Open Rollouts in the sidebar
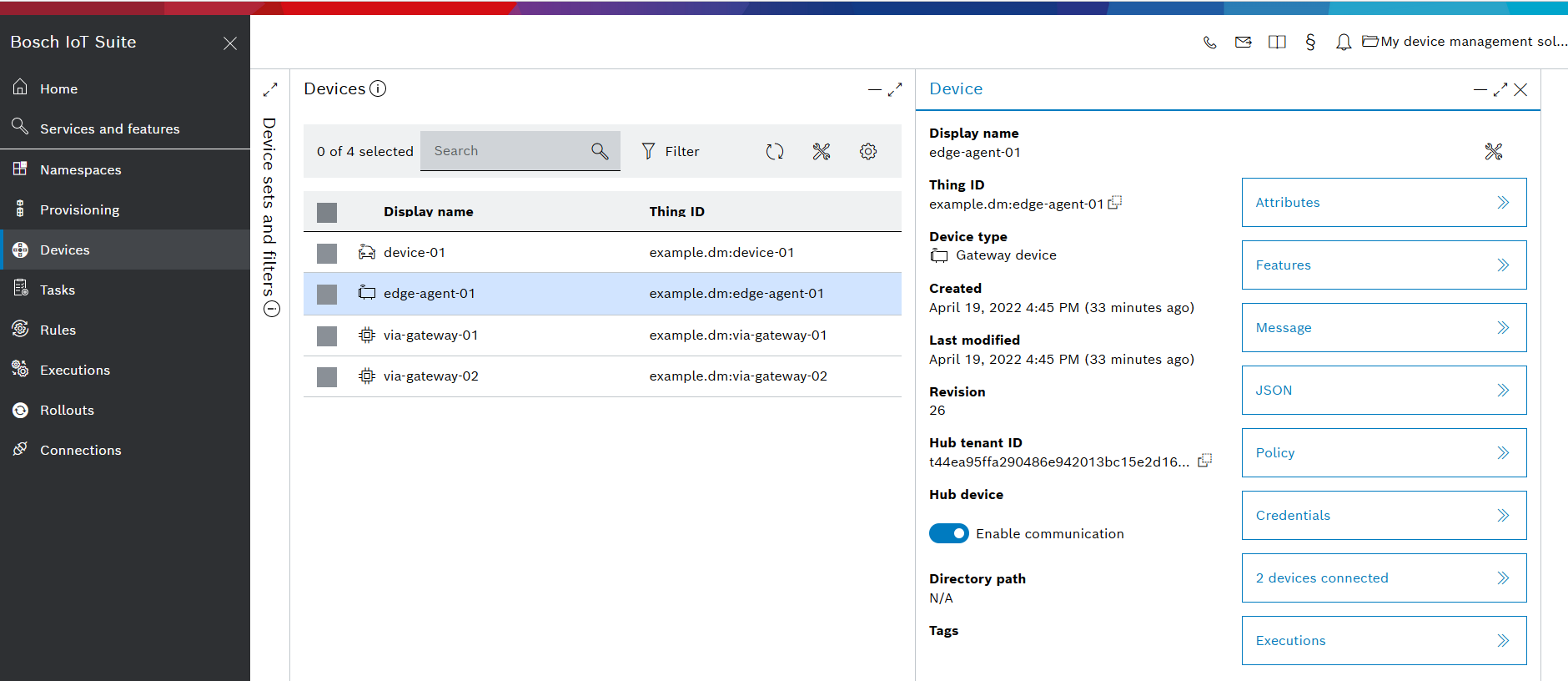 (x=125, y=410)
